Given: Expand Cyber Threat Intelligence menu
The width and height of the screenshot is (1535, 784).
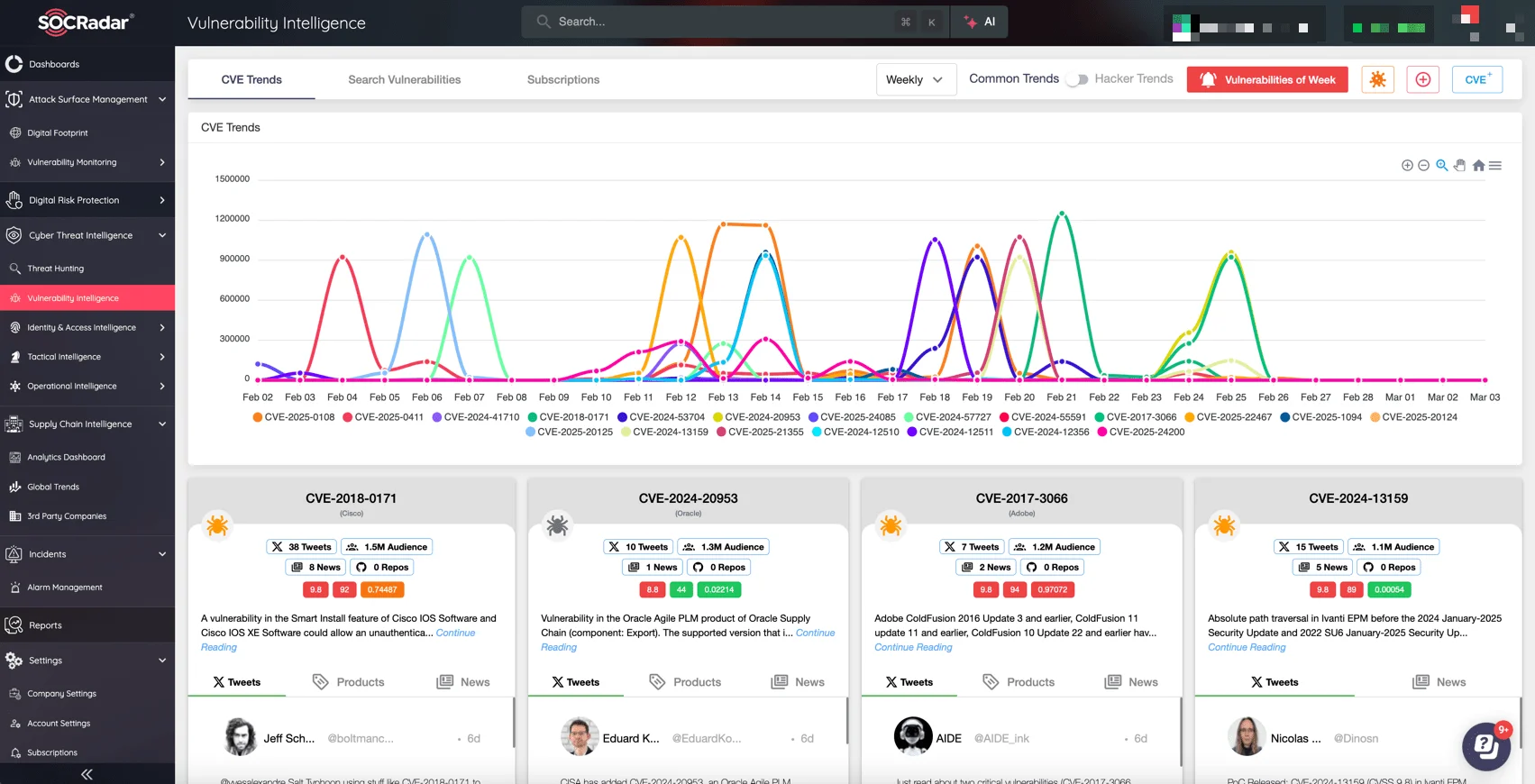Looking at the screenshot, I should [x=87, y=235].
